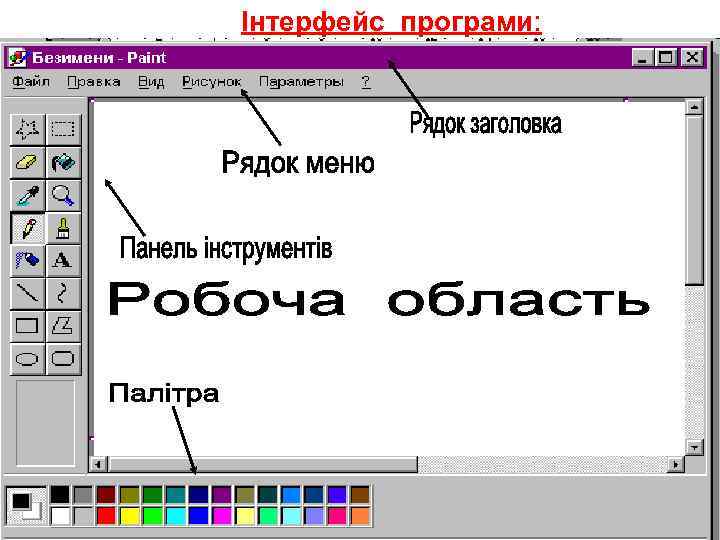
Task: Open the Вид menu
Action: [x=151, y=82]
